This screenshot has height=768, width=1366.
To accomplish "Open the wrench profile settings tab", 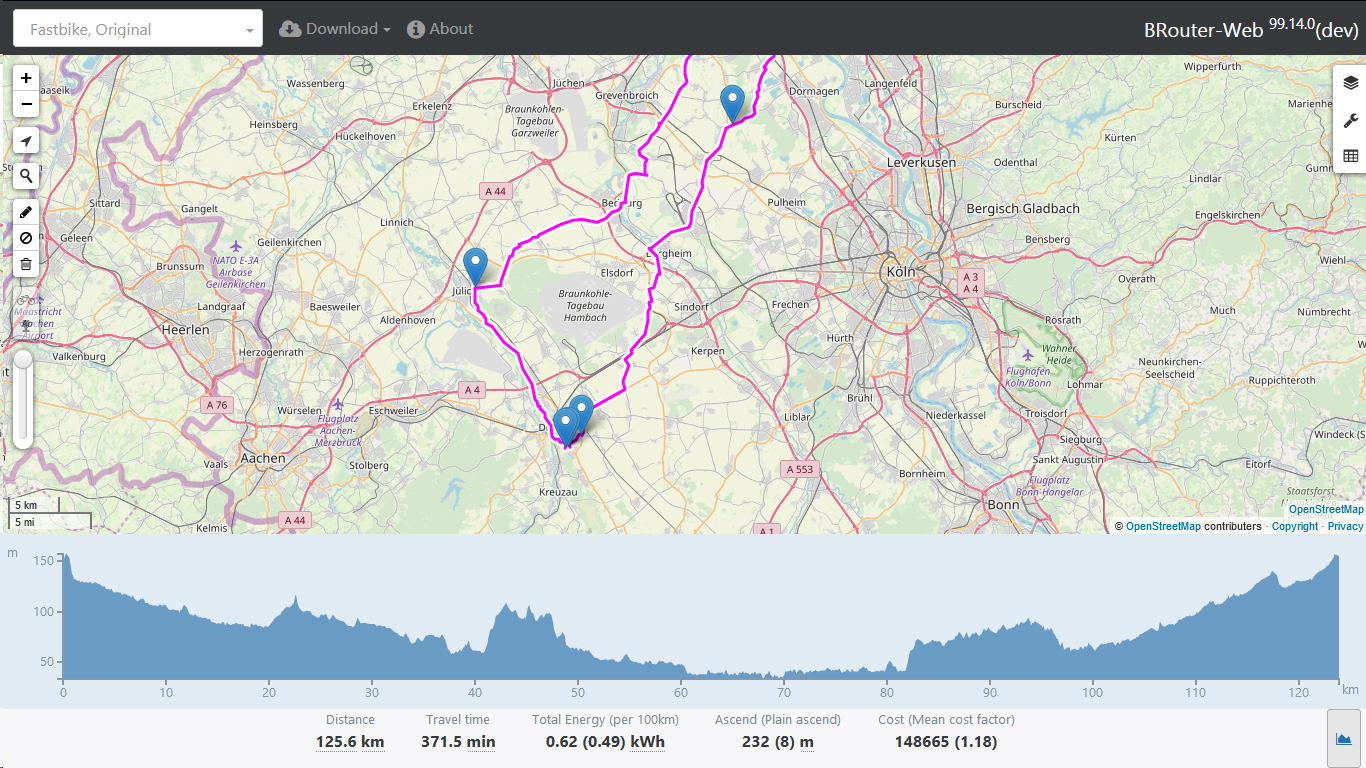I will point(1350,120).
